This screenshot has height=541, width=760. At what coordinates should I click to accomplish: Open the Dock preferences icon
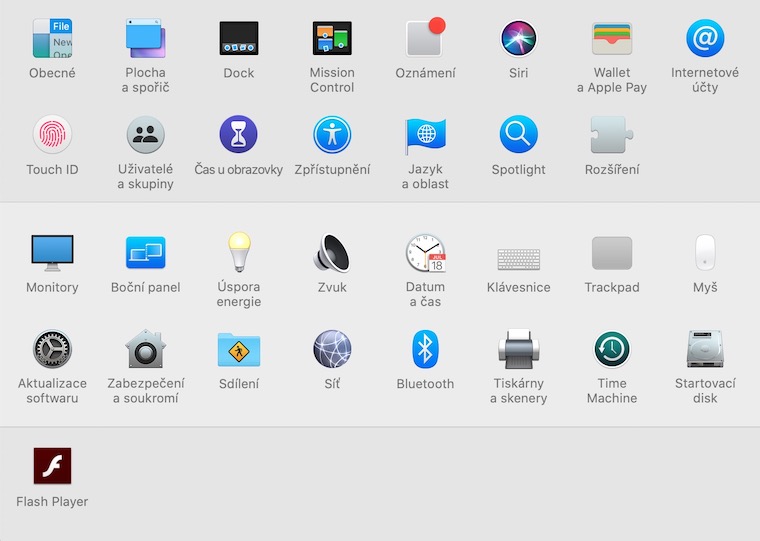coord(238,38)
